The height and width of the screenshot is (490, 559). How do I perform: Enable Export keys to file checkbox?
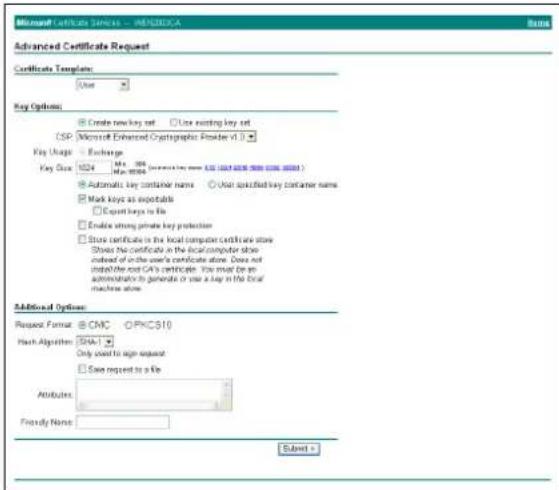click(97, 211)
